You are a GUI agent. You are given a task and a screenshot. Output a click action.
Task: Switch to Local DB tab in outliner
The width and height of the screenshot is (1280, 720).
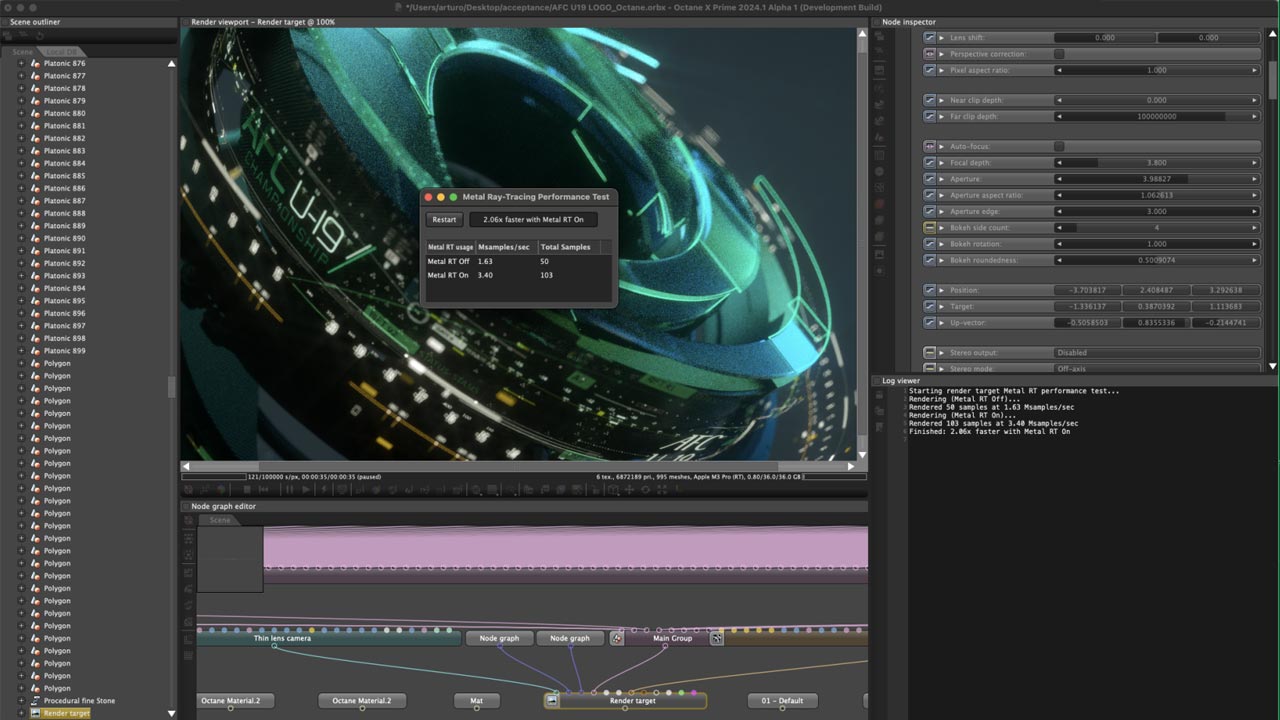pos(64,51)
